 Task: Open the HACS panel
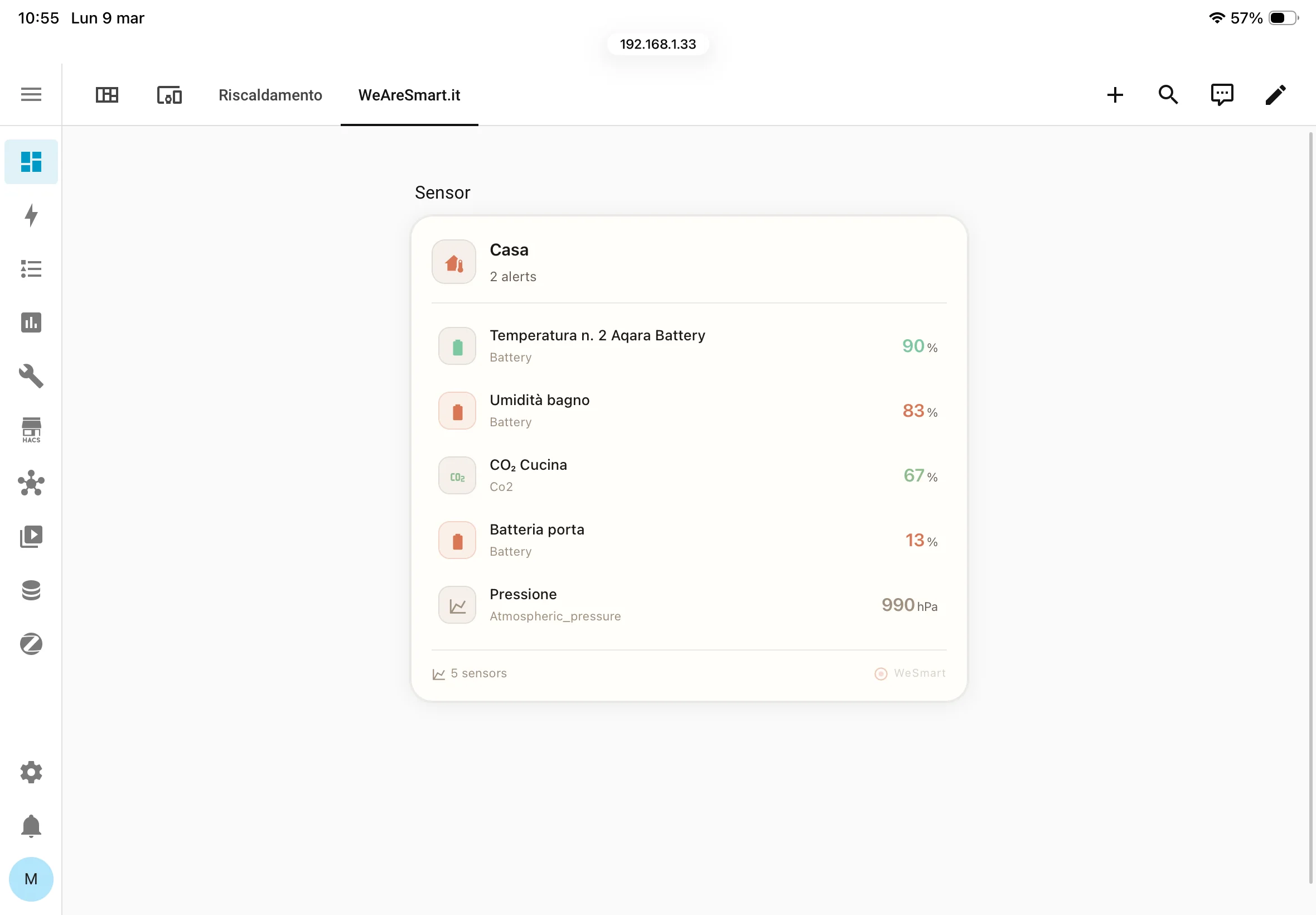[31, 430]
